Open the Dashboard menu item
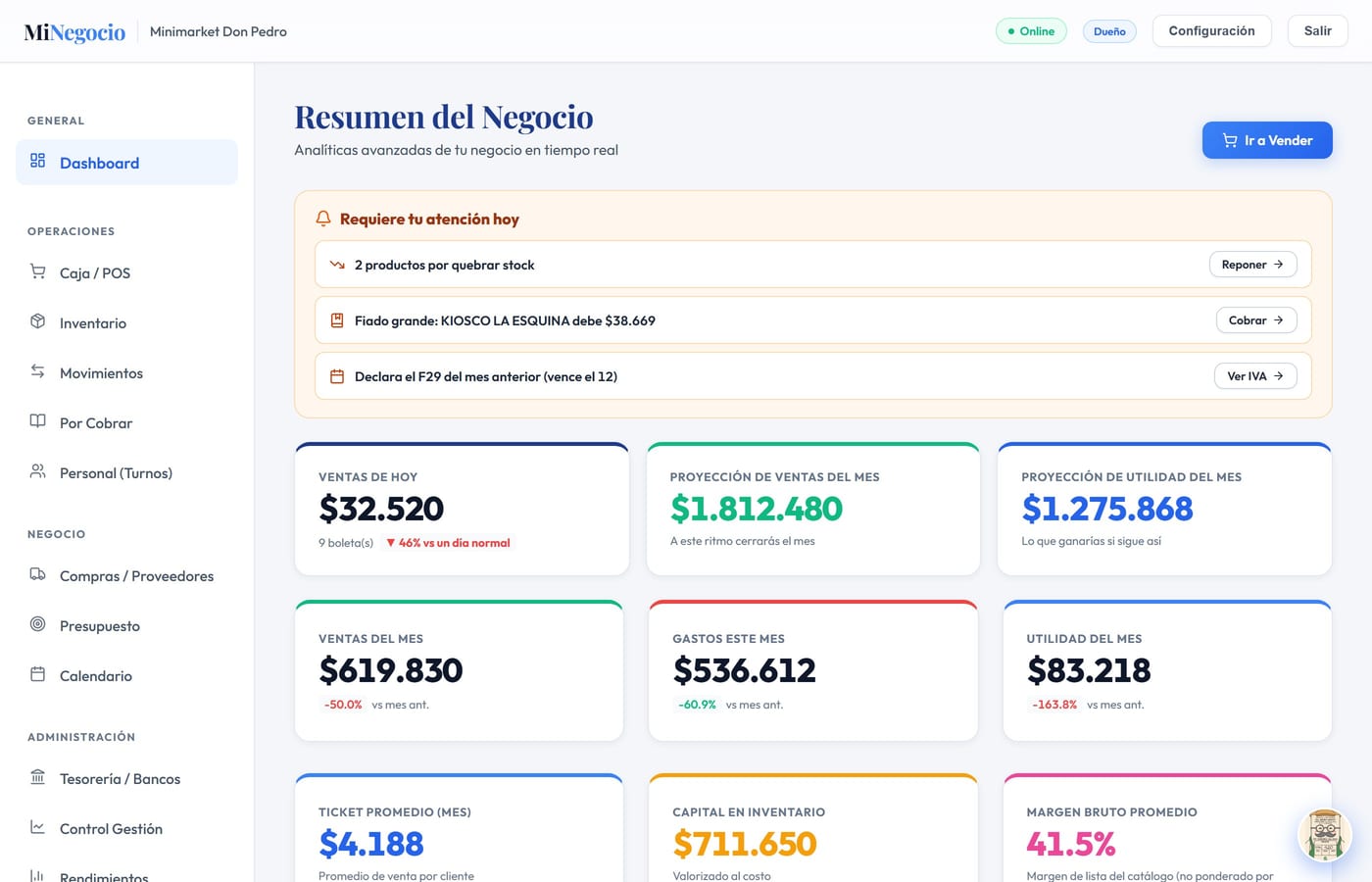The width and height of the screenshot is (1372, 882). [x=126, y=162]
